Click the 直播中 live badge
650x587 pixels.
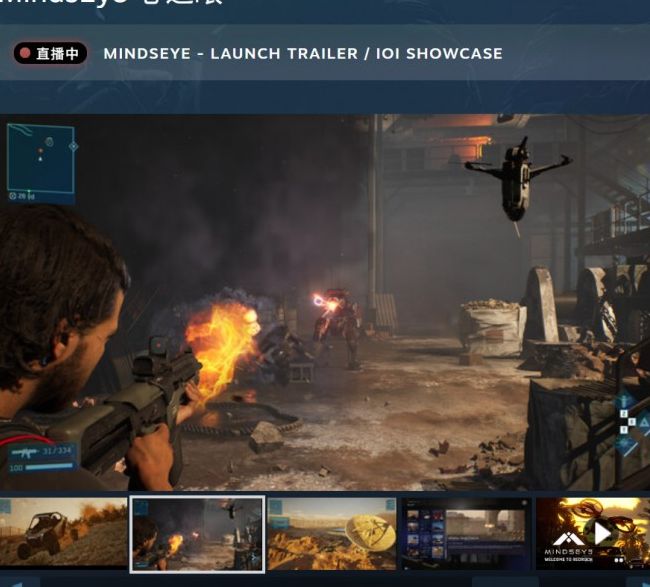(50, 53)
